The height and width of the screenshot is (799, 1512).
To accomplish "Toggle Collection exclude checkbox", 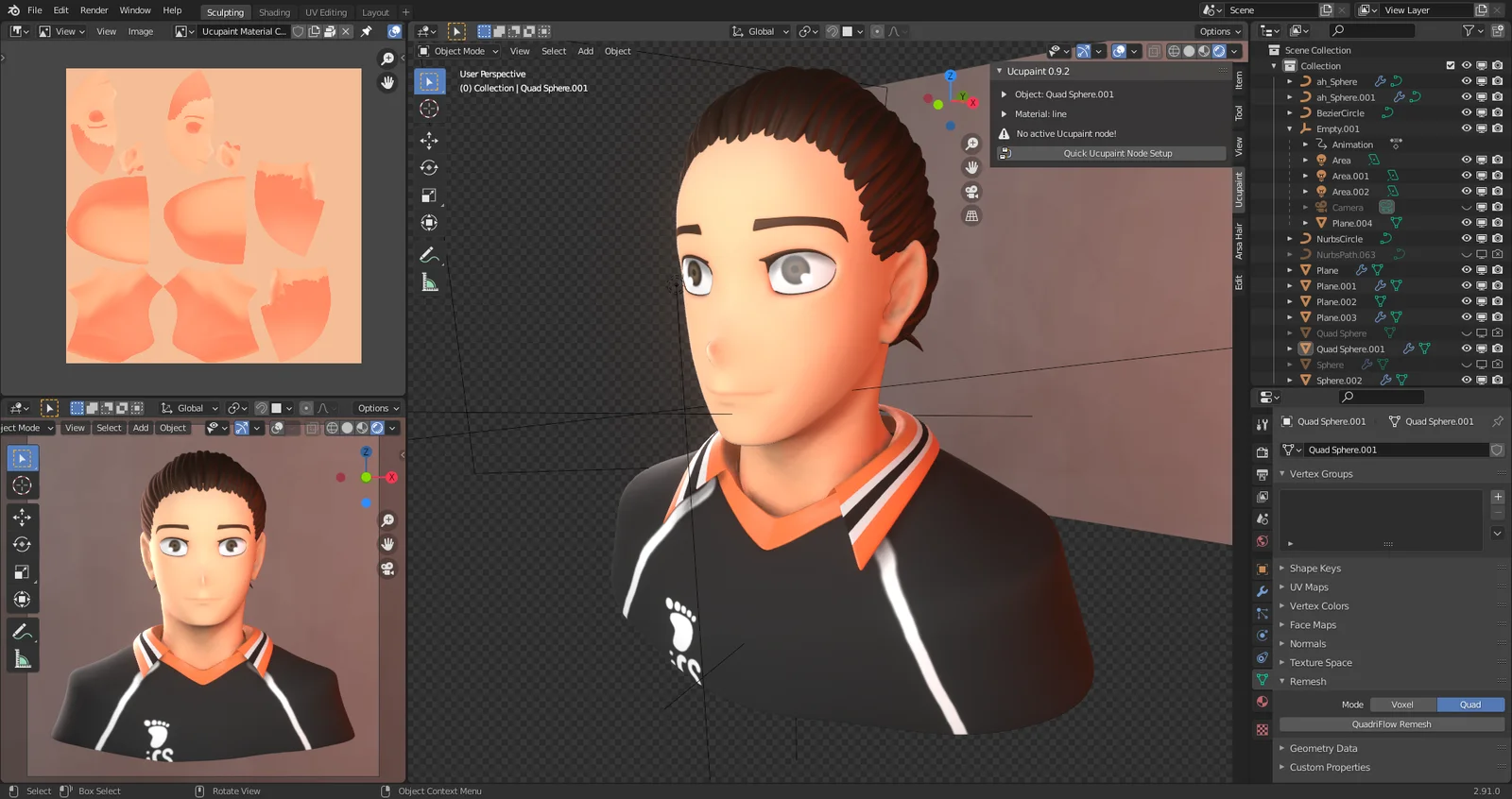I will [x=1451, y=65].
